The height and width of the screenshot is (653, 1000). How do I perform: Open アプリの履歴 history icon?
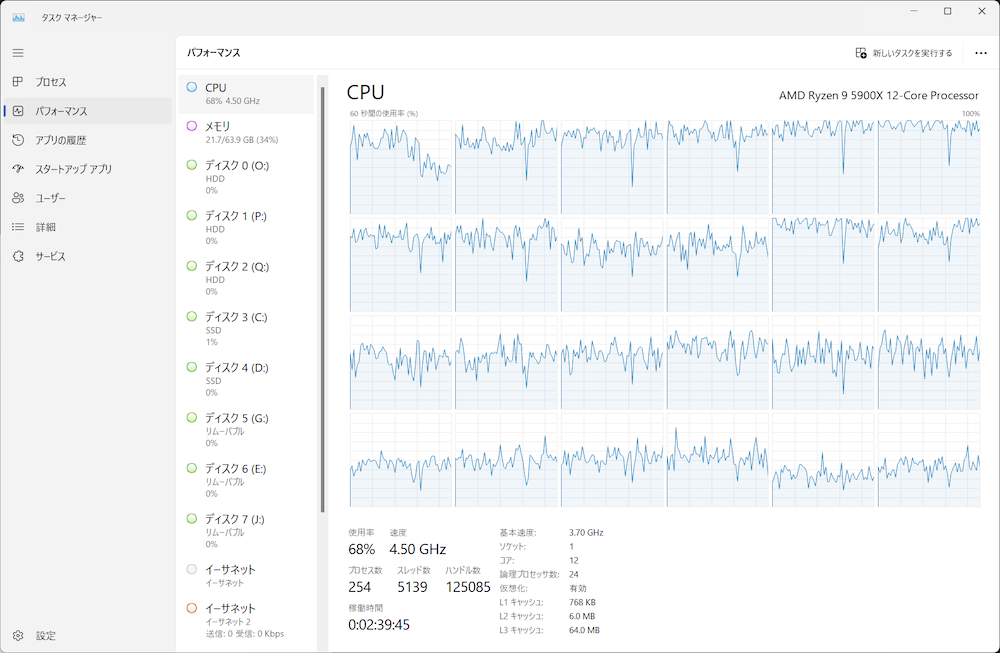(x=18, y=140)
